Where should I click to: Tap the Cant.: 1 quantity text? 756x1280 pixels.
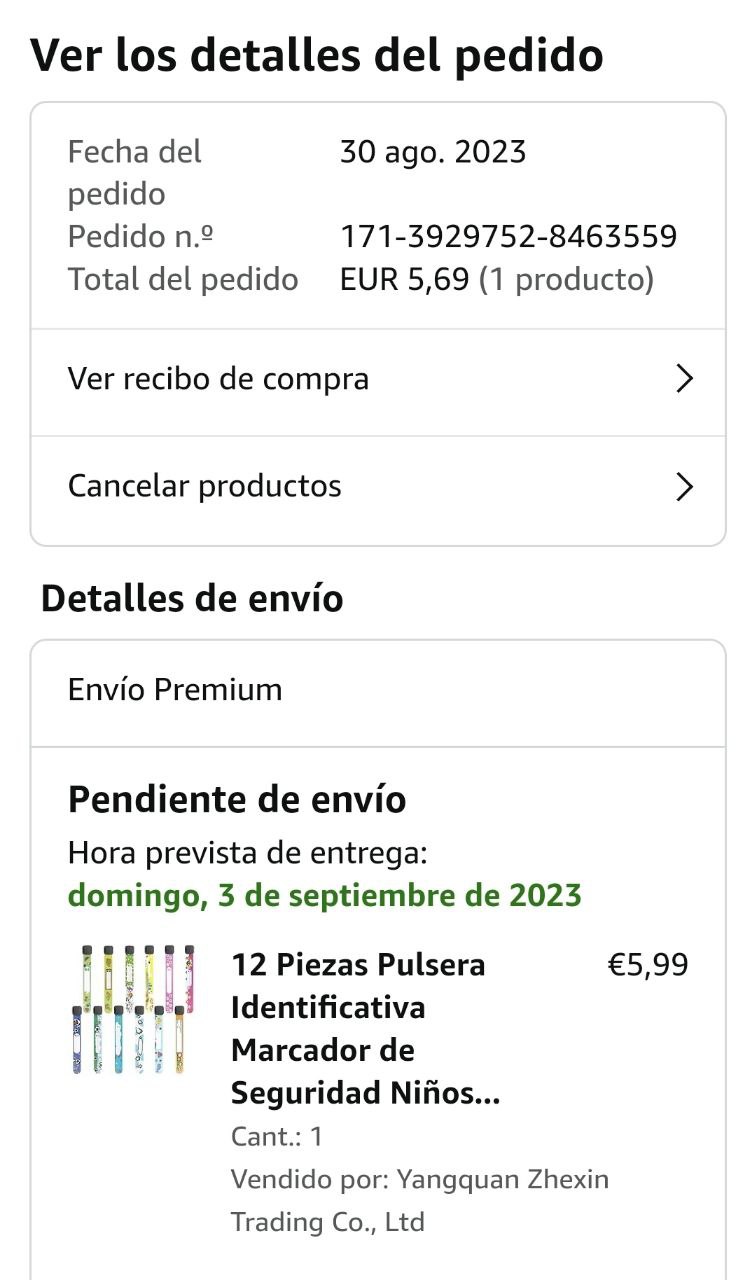(x=277, y=1137)
